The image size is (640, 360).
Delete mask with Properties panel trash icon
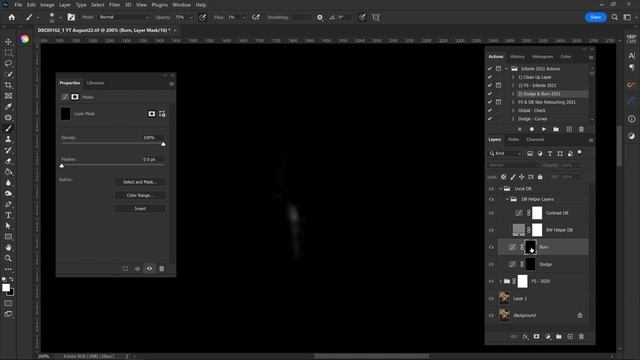[x=162, y=269]
